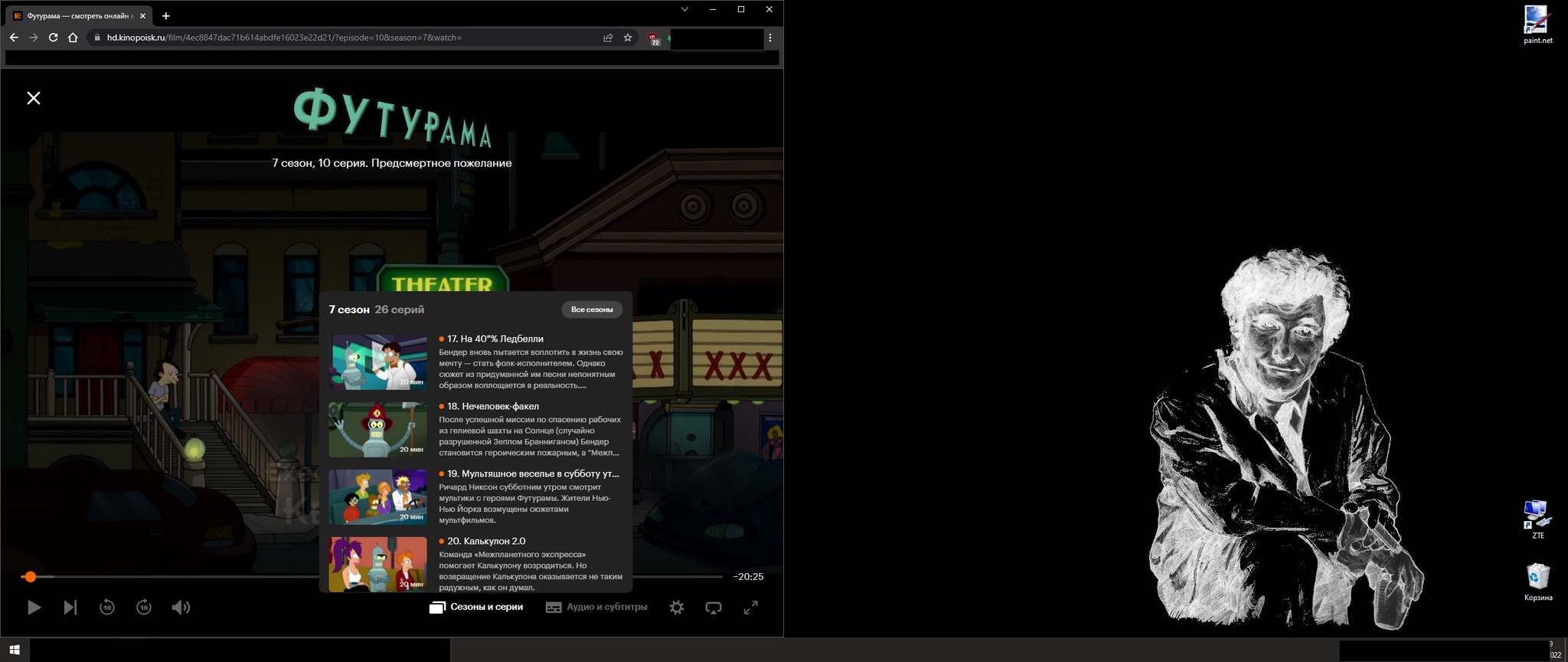Open browser home page icon
This screenshot has height=662, width=1568.
point(73,38)
